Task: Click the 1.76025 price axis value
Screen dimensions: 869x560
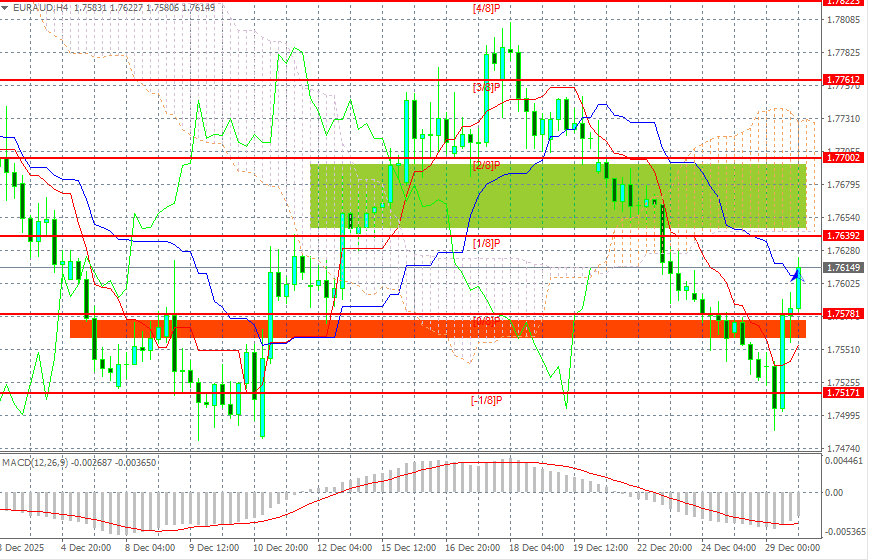Action: 844,283
